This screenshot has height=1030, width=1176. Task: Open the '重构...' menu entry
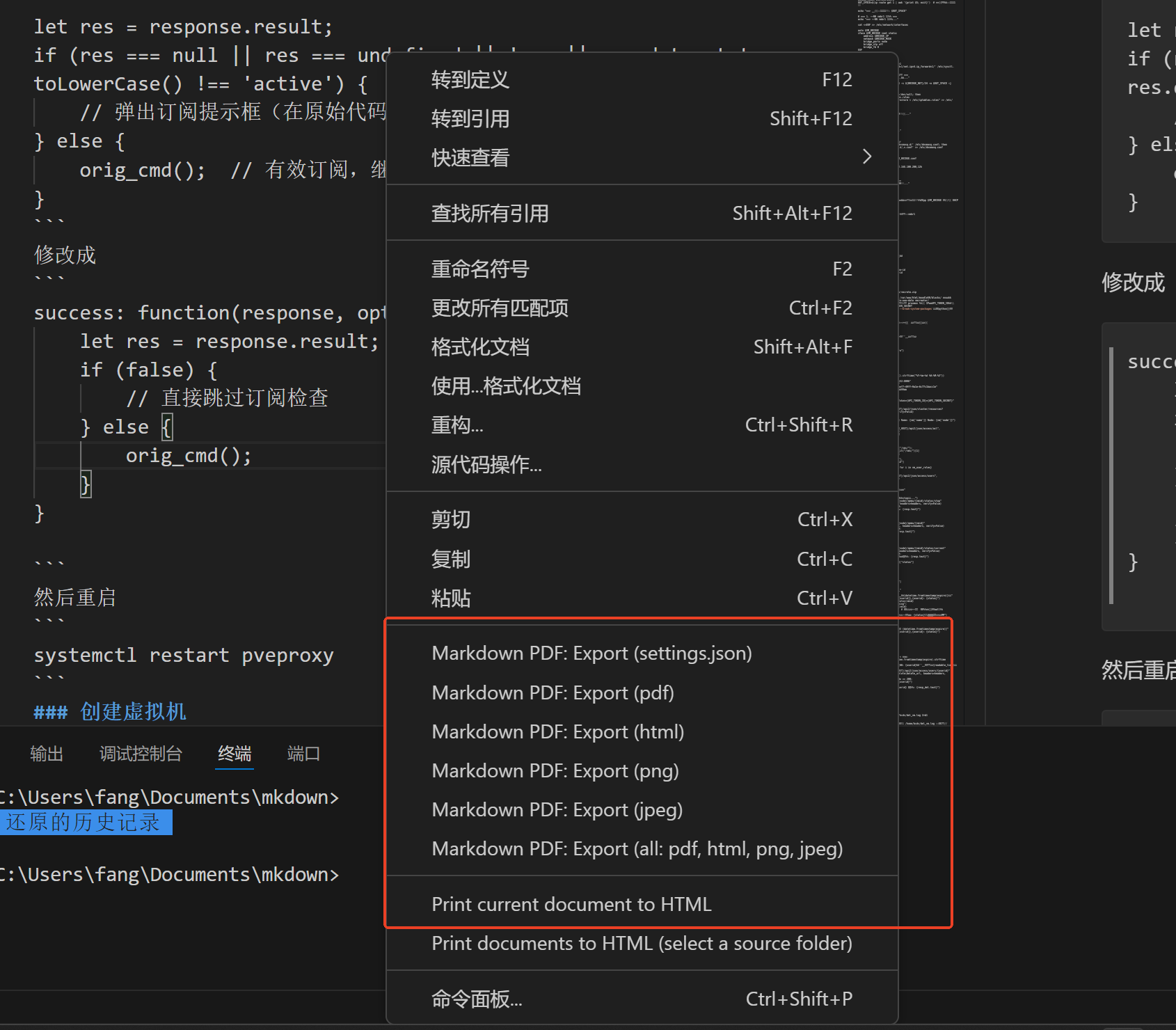point(642,425)
